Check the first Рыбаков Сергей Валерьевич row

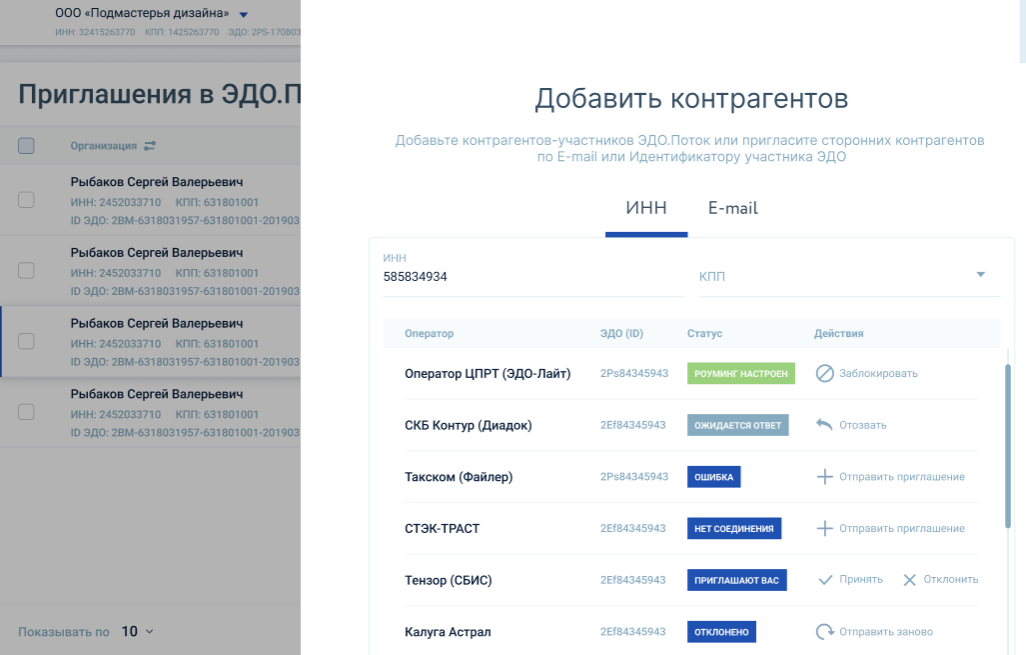[x=27, y=200]
